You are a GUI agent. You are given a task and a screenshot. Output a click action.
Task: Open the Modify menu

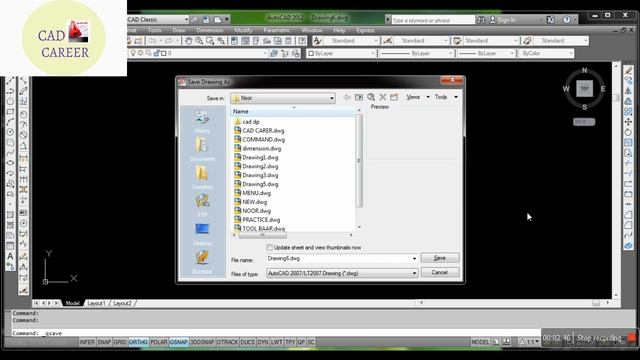tap(243, 30)
